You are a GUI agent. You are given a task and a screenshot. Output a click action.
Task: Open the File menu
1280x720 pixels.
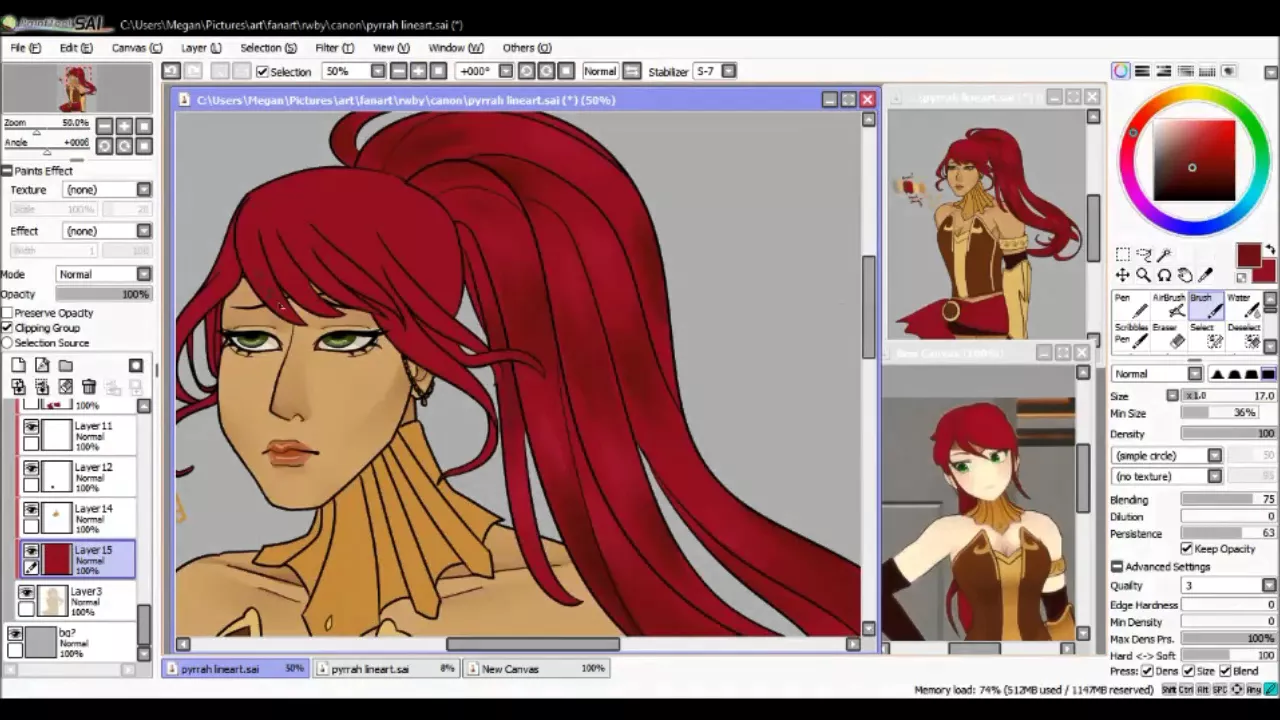click(x=26, y=48)
